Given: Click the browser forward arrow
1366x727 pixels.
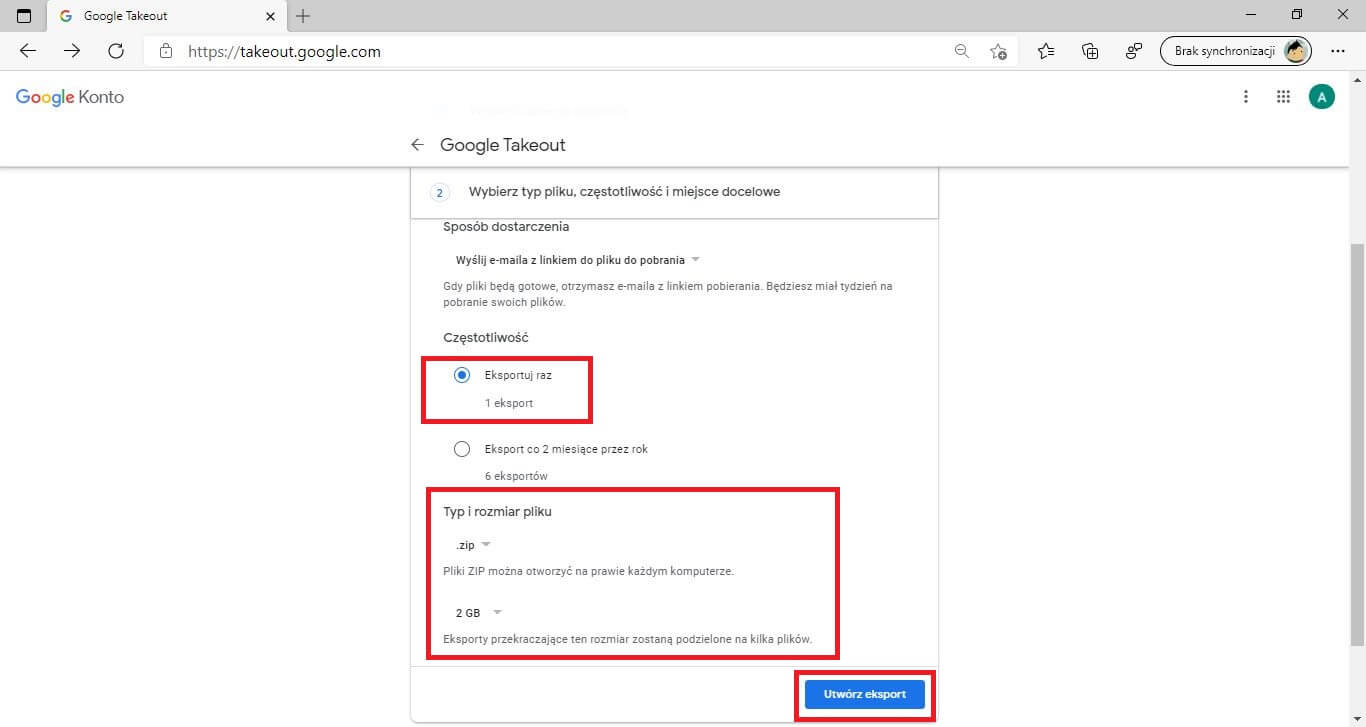Looking at the screenshot, I should click(x=72, y=51).
